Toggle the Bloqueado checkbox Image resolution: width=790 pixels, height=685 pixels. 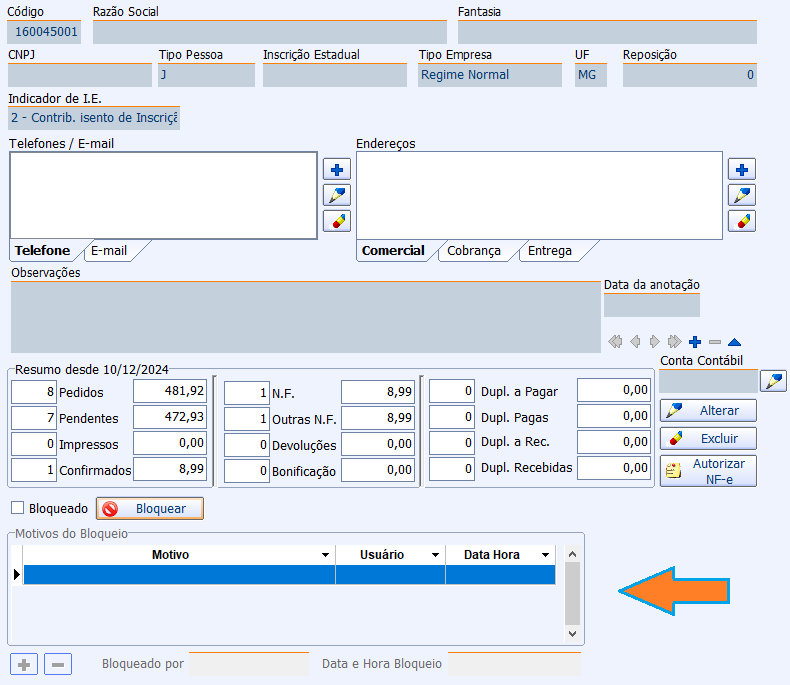(x=17, y=508)
